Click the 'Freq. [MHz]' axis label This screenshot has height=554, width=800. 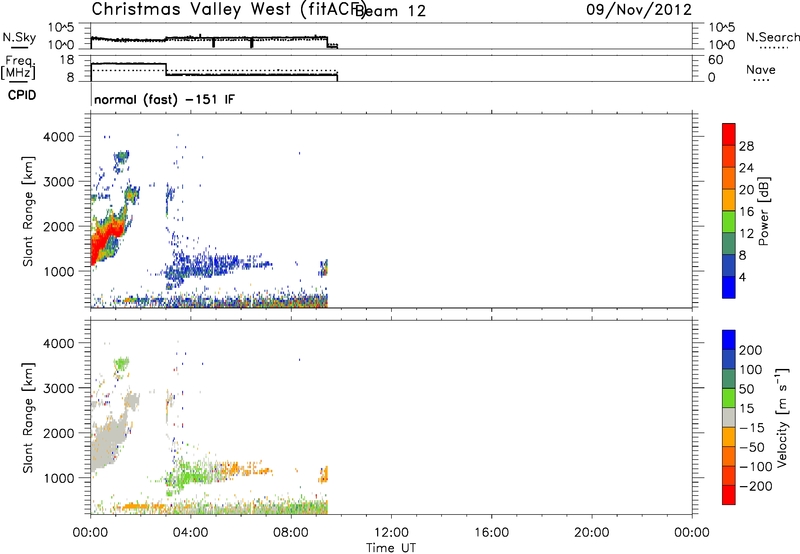coord(18,67)
